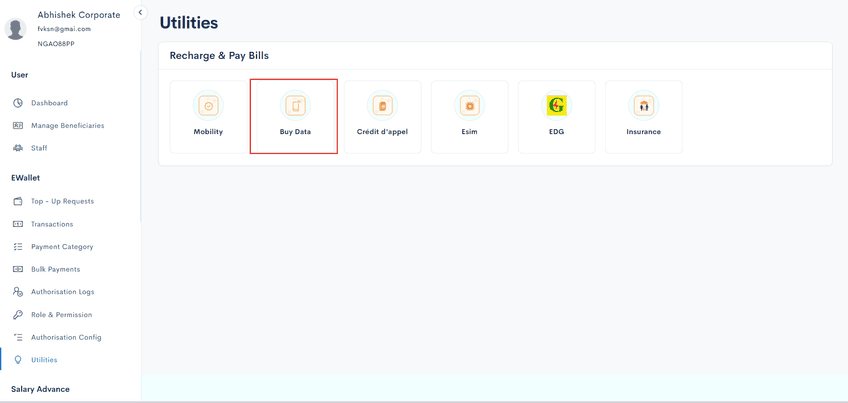This screenshot has width=848, height=403.
Task: Click the User section heading
Action: pos(19,75)
